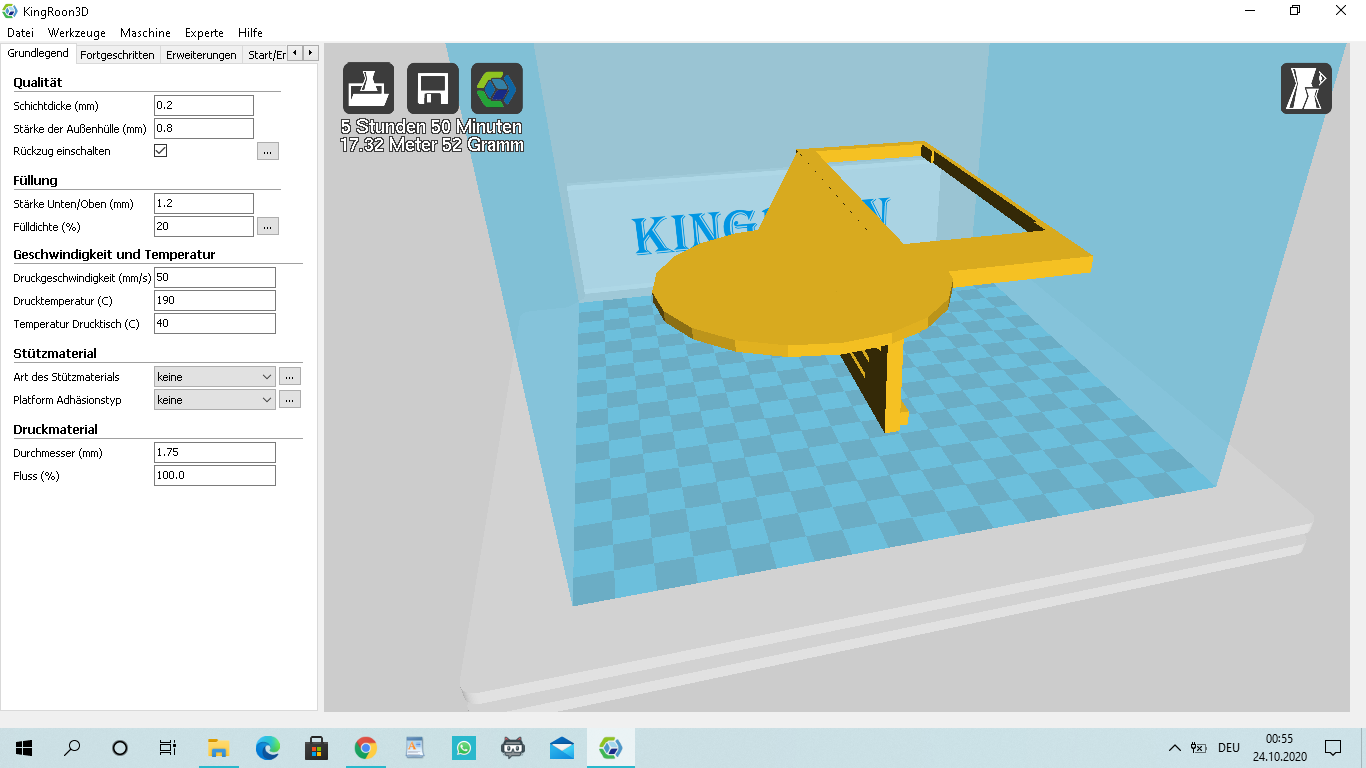Viewport: 1366px width, 768px height.
Task: Open the Mail app from the taskbar
Action: pyautogui.click(x=561, y=748)
